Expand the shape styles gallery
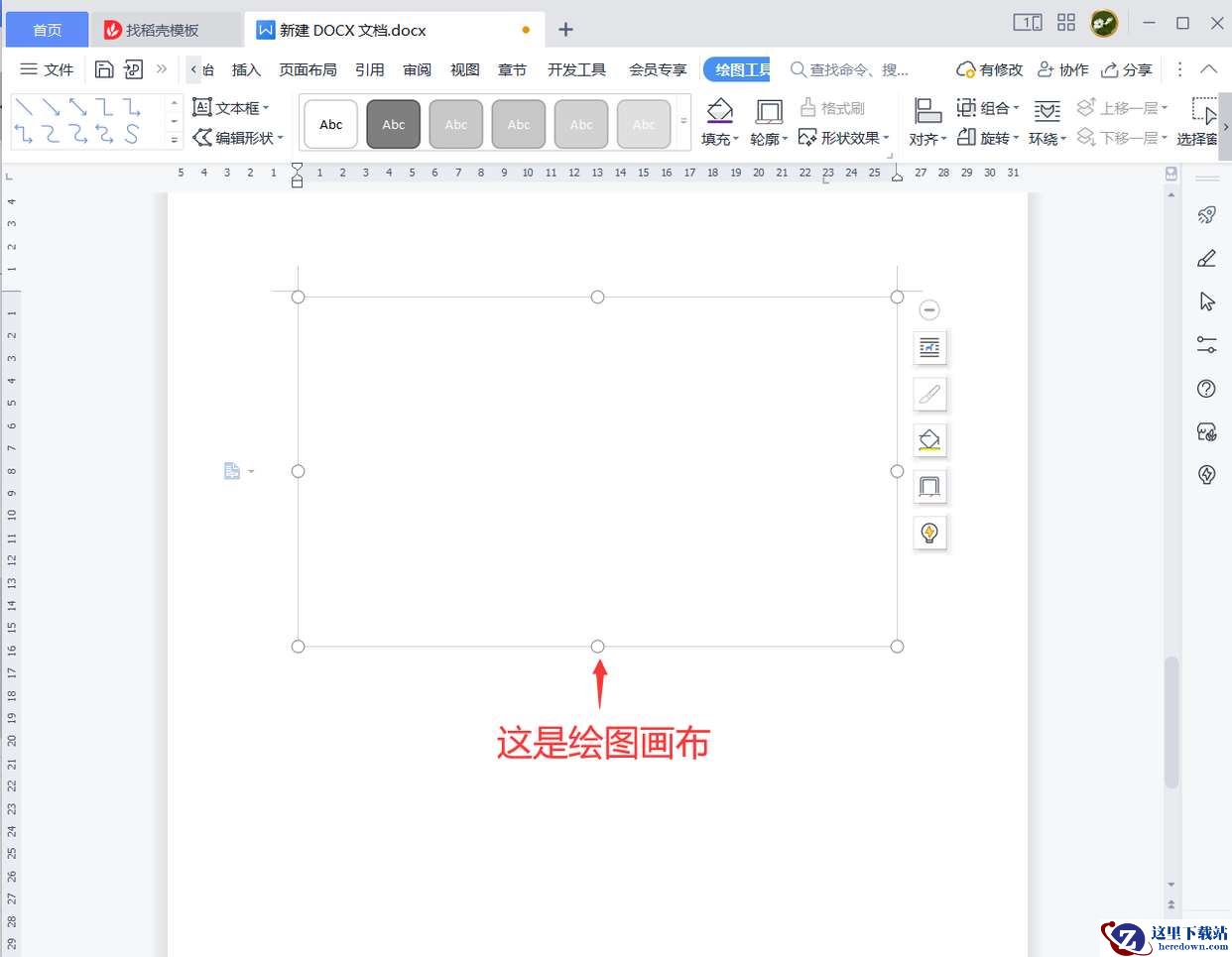The width and height of the screenshot is (1232, 957). pos(683,122)
